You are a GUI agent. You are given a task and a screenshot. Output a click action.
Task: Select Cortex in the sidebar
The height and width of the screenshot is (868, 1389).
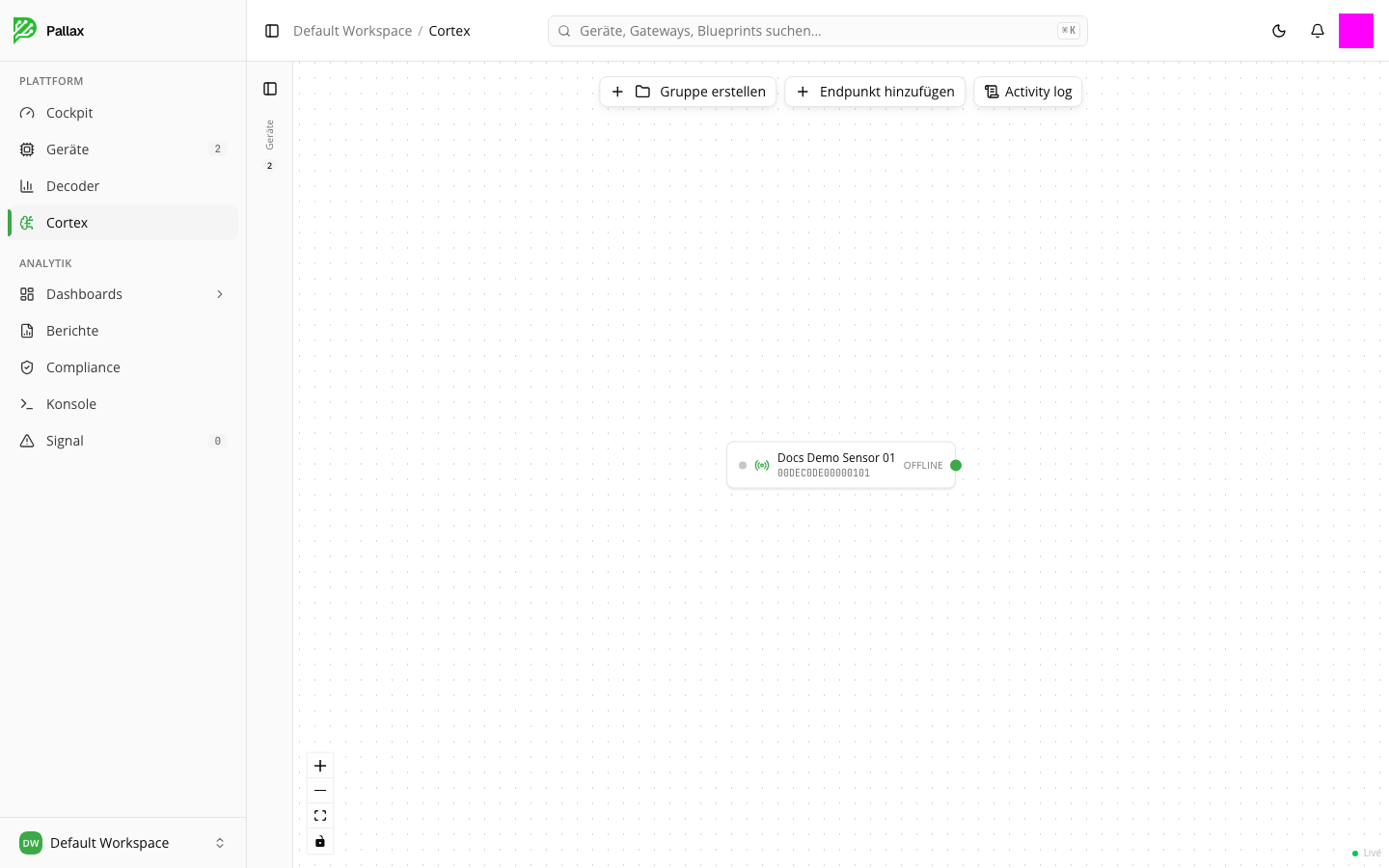[x=123, y=223]
